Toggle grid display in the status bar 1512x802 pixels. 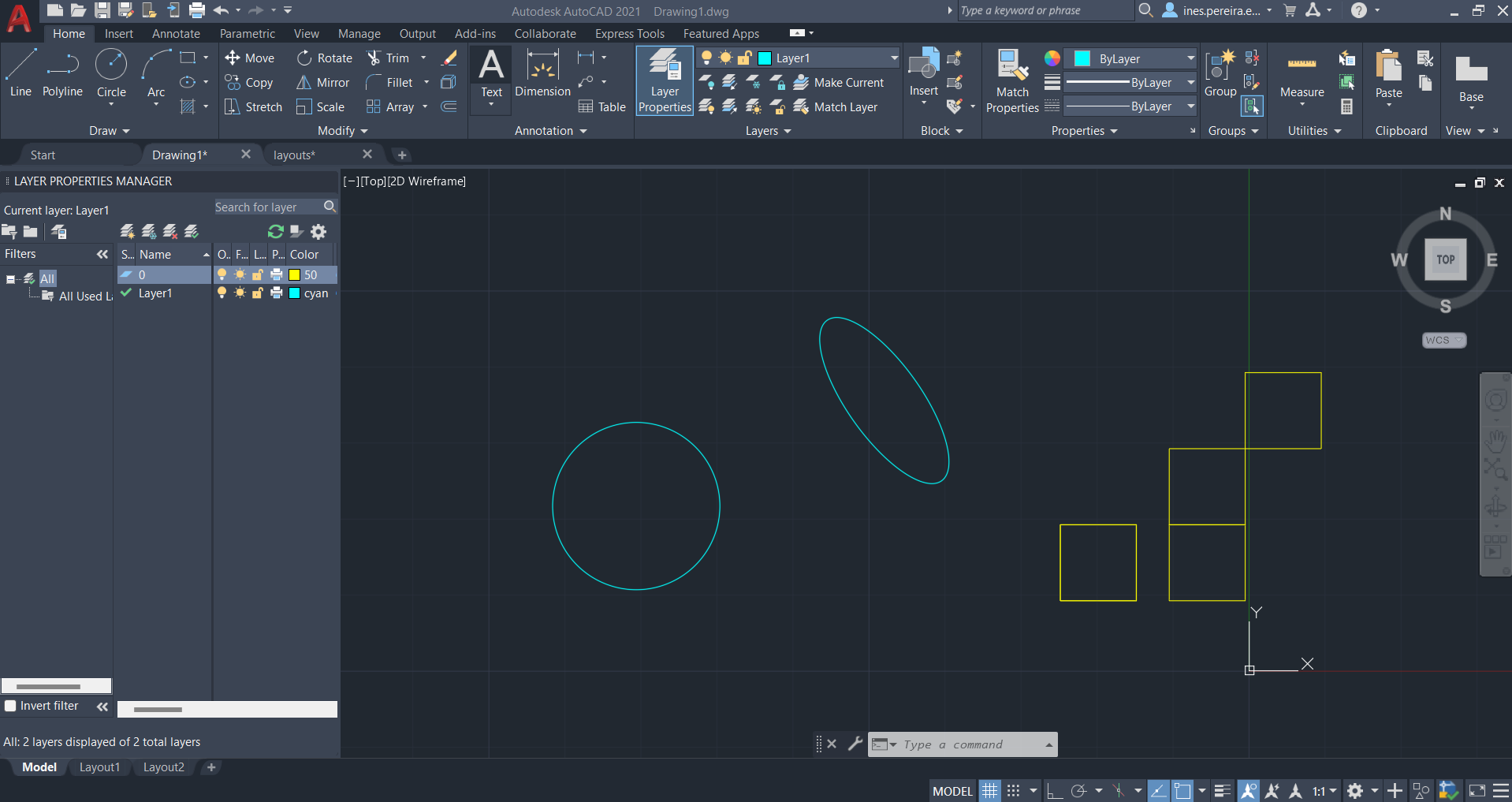pos(990,790)
